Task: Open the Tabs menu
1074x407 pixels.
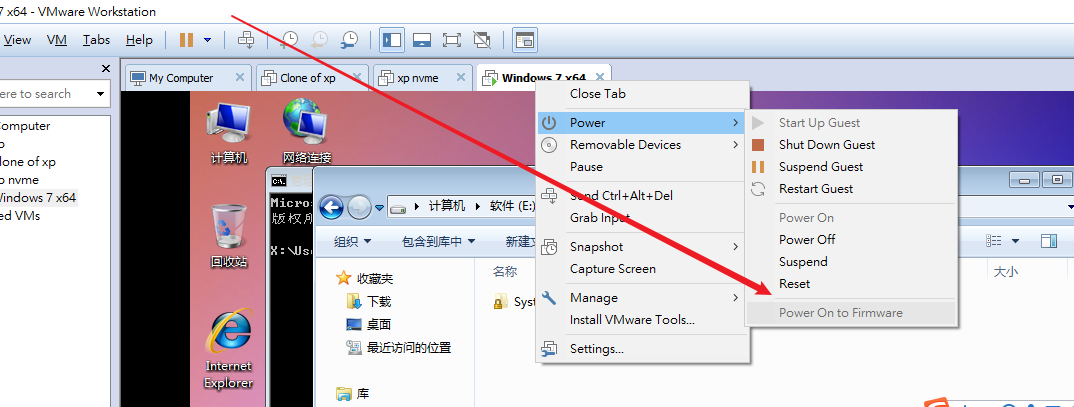Action: pos(97,40)
